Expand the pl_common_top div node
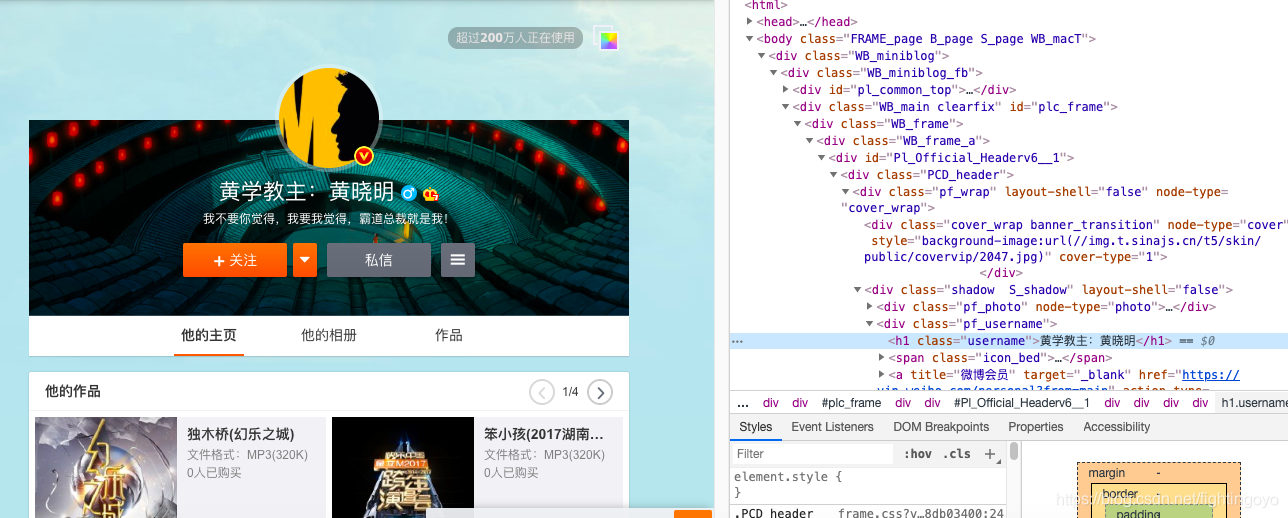Viewport: 1288px width, 518px height. point(786,90)
